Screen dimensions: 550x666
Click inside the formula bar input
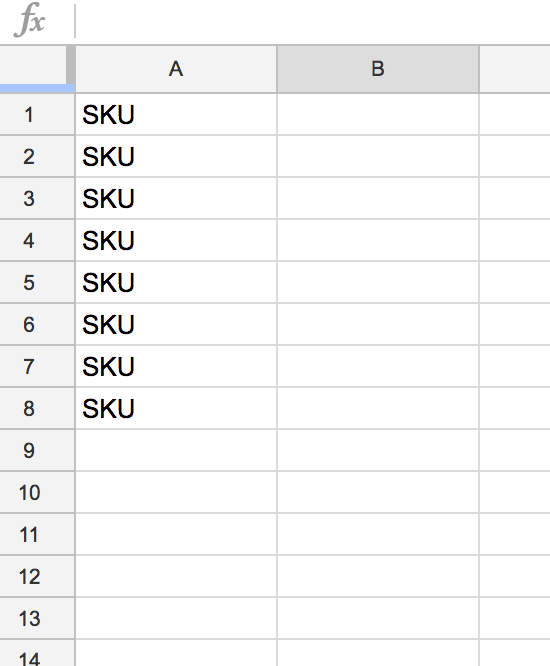(x=313, y=21)
